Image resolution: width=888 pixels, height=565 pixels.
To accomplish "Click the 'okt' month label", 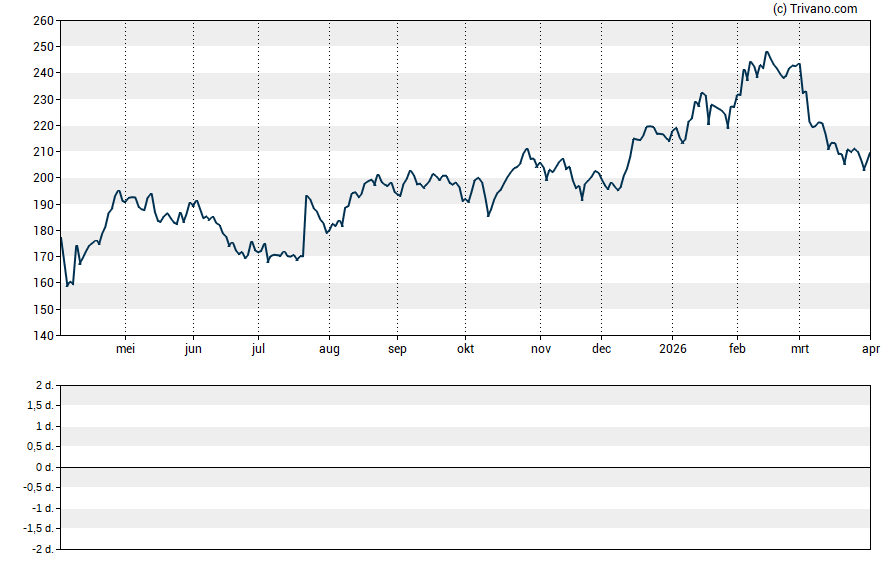I will [x=465, y=349].
